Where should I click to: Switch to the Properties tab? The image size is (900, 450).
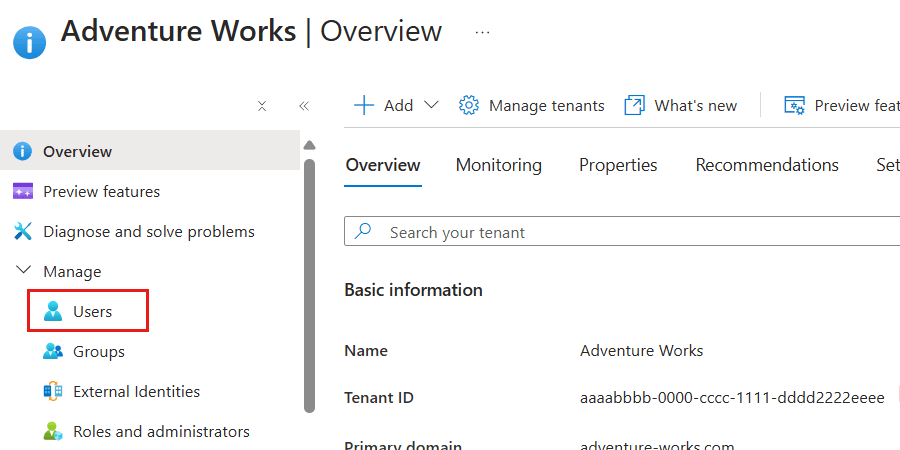[x=618, y=165]
